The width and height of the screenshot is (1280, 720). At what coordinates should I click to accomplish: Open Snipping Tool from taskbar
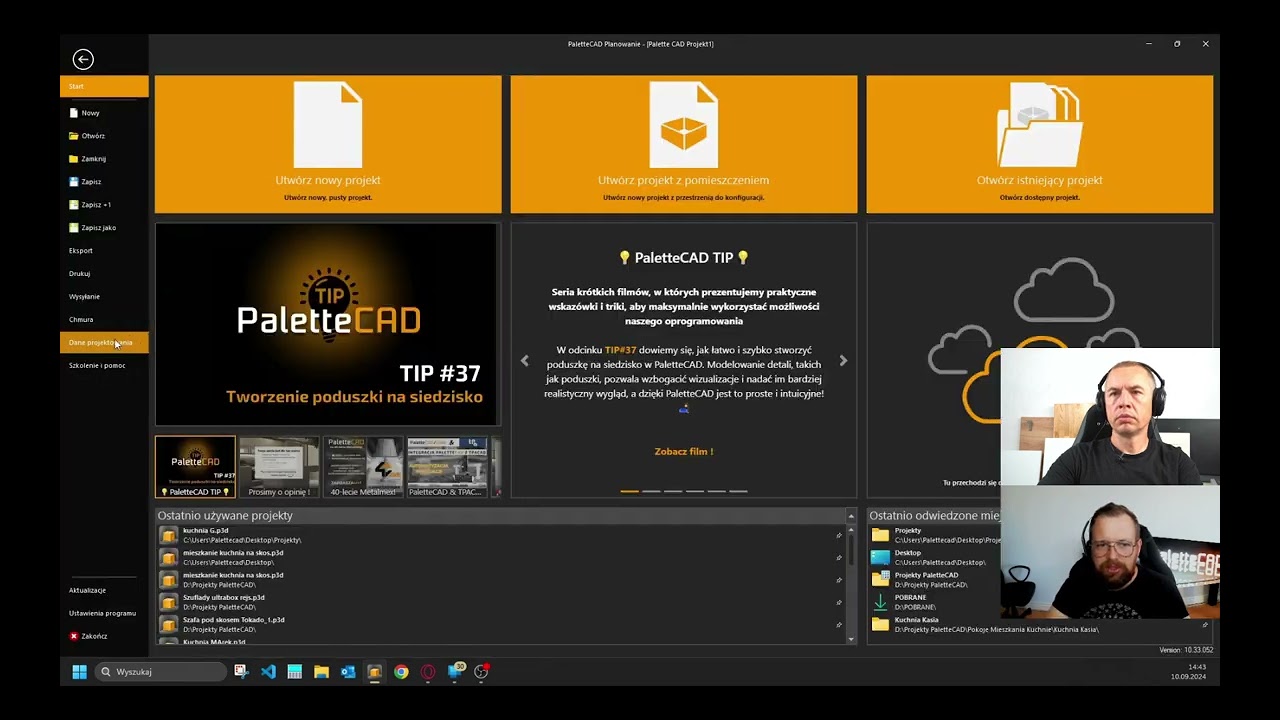click(241, 672)
